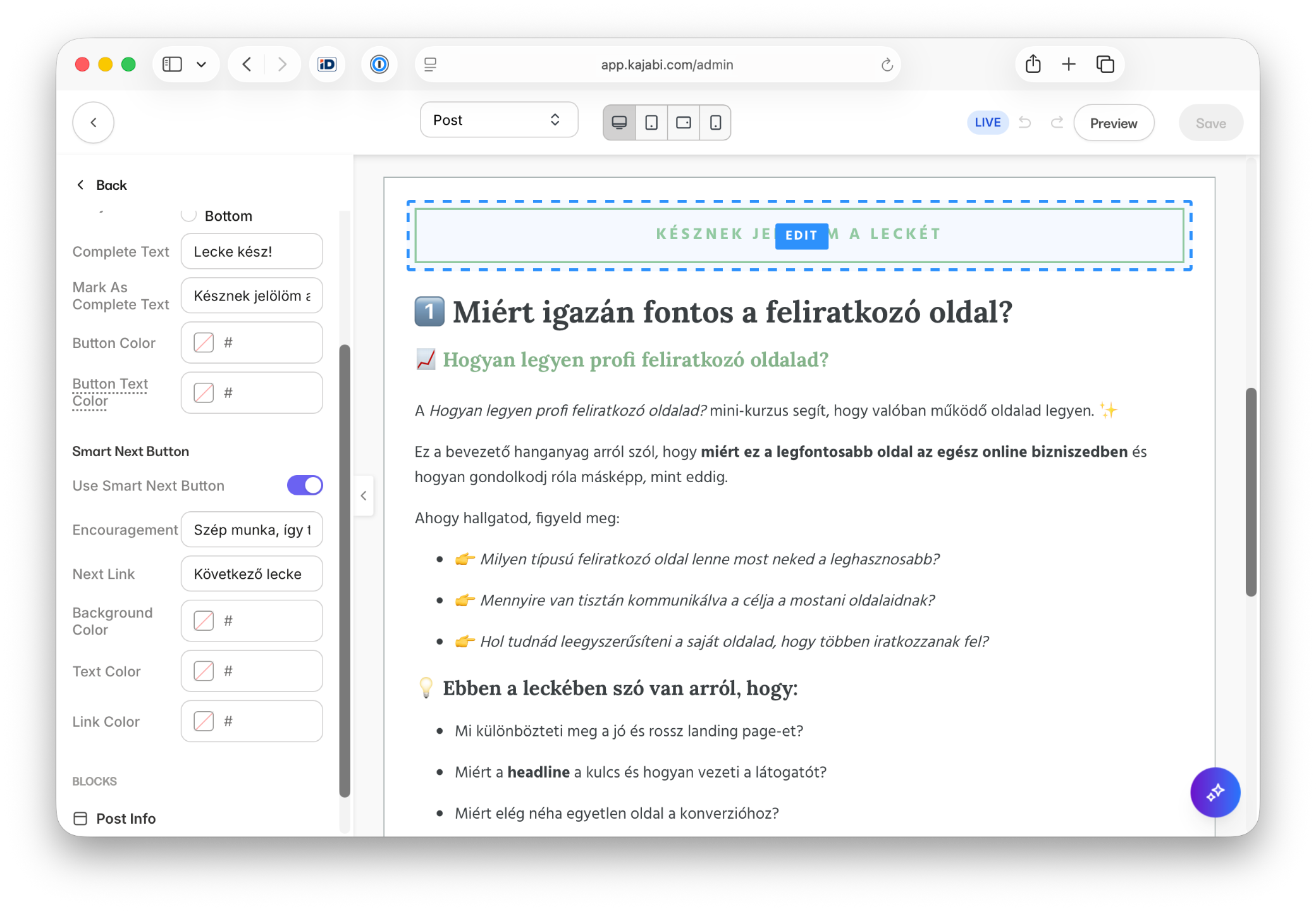Click the undo arrow icon
The image size is (1316, 911).
point(1025,123)
